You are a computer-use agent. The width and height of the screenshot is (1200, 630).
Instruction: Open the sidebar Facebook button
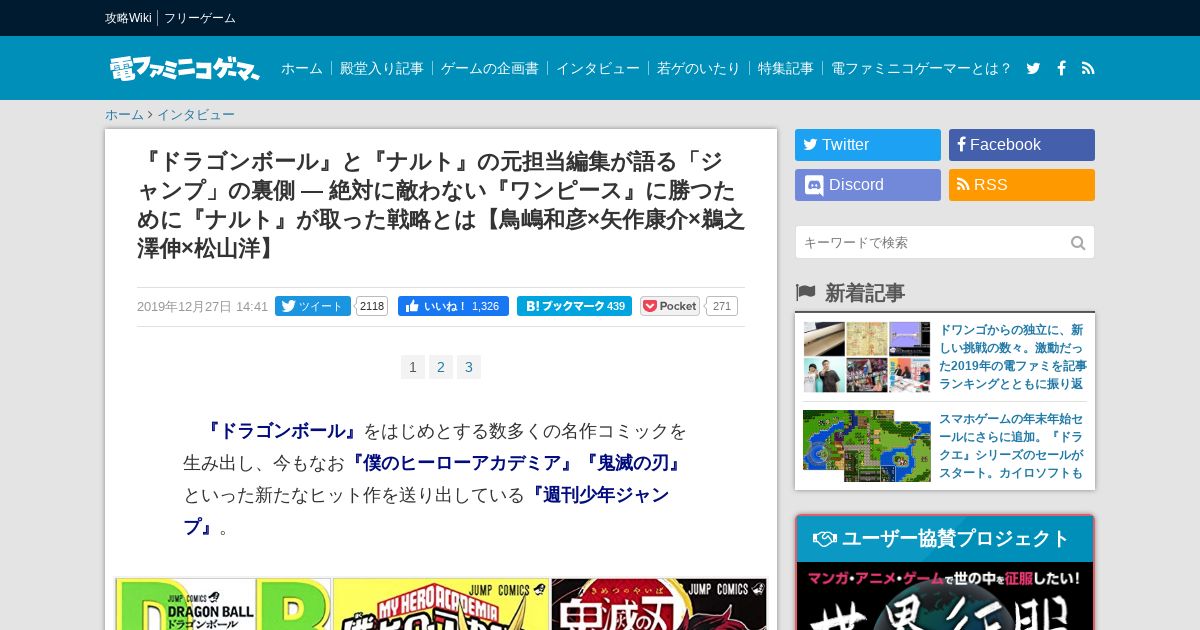coord(1022,145)
